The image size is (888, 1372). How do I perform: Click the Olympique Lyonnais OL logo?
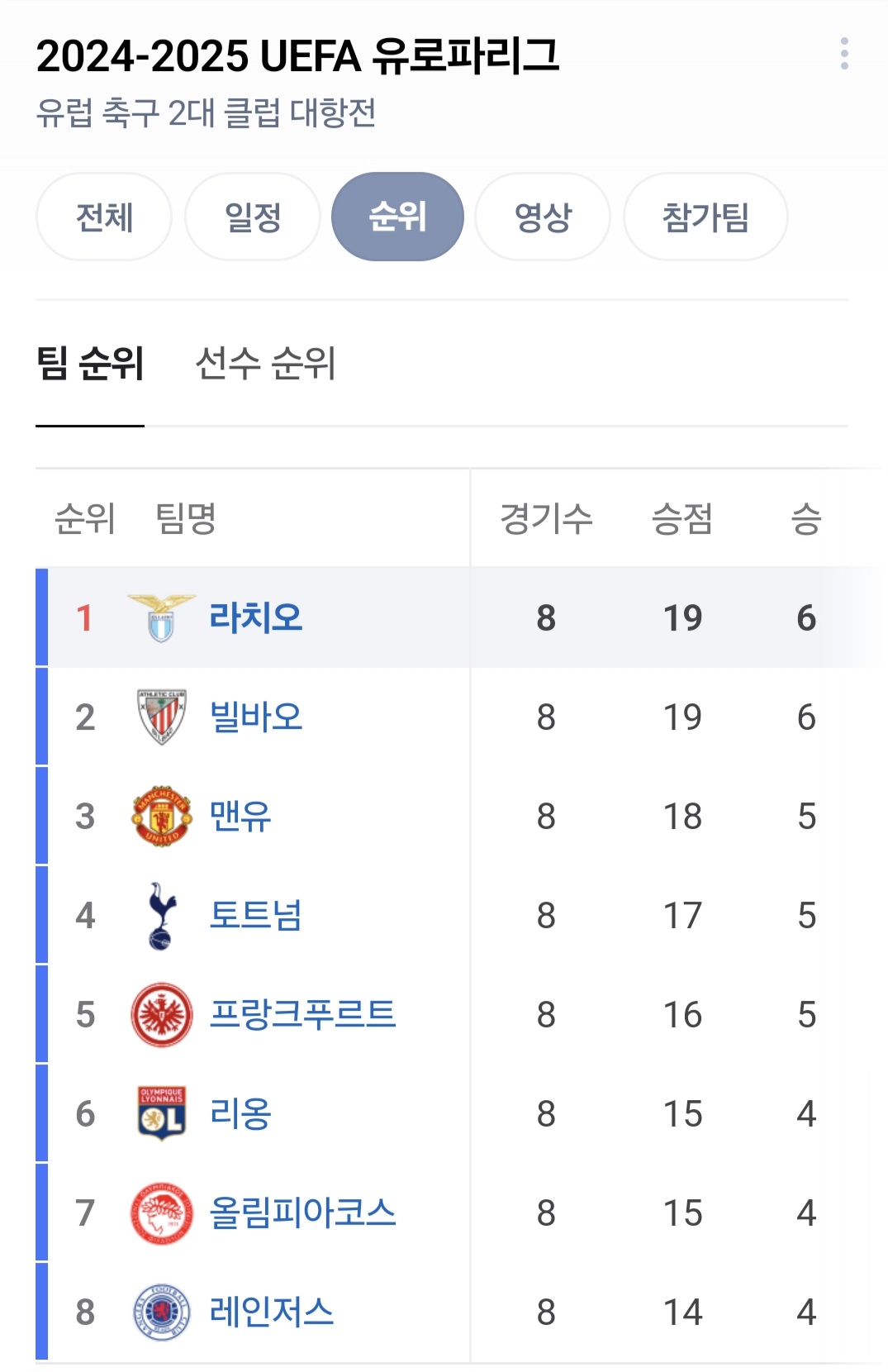161,1113
